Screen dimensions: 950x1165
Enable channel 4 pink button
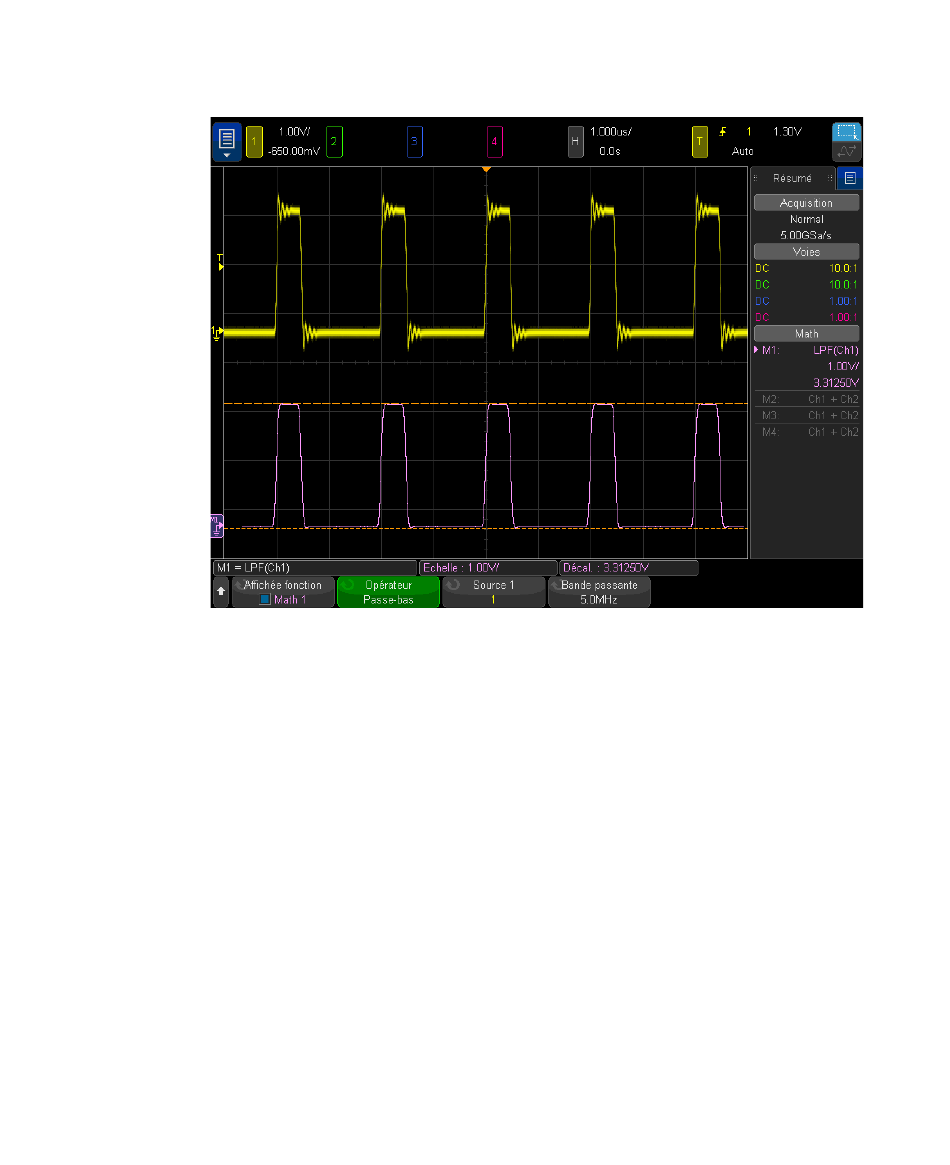point(495,141)
